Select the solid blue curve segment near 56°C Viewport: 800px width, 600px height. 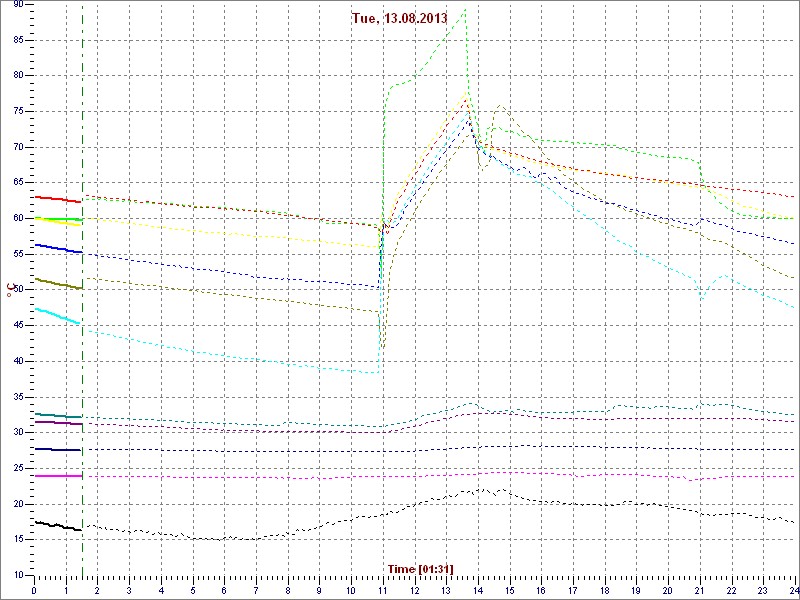tap(58, 248)
